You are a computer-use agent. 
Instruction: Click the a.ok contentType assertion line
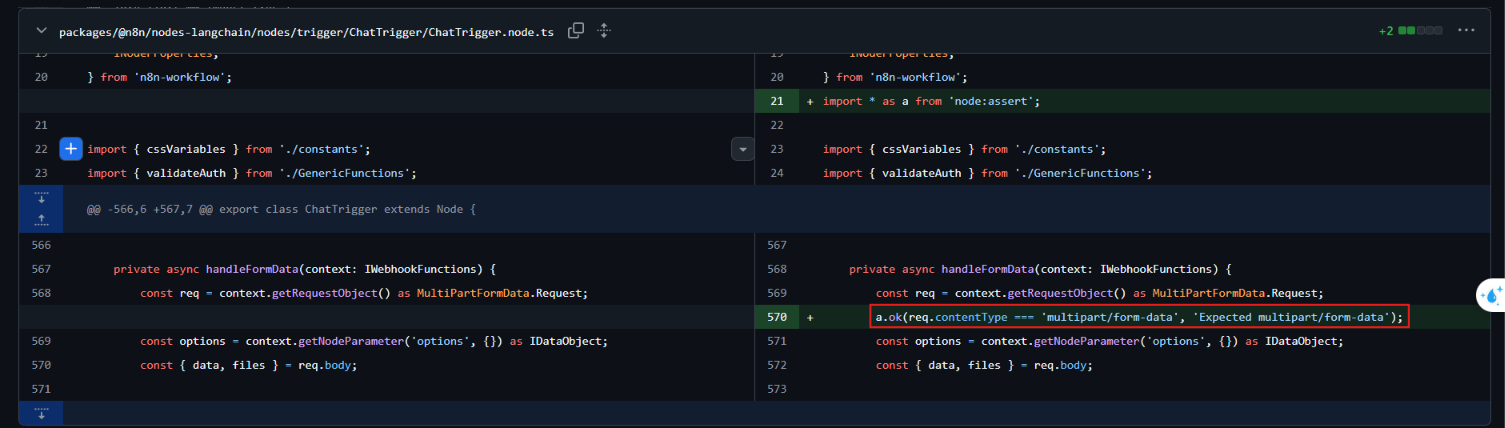coord(1139,317)
